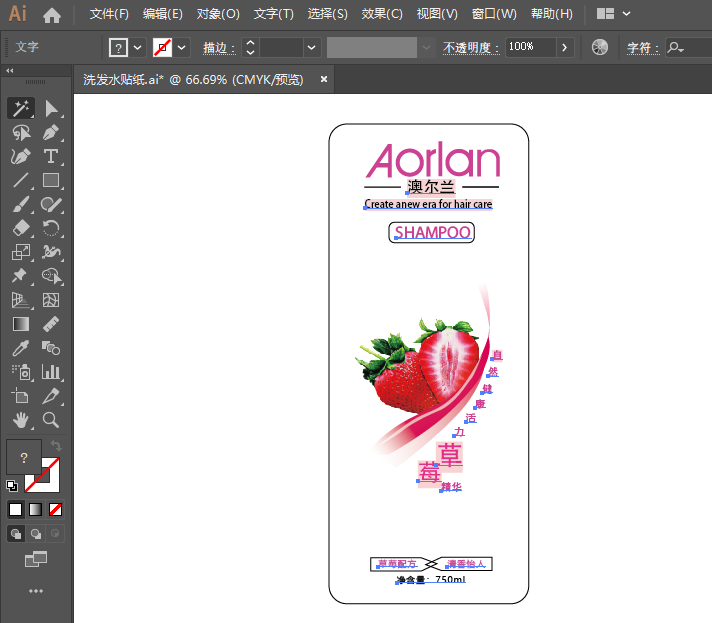This screenshot has width=712, height=623.
Task: Pick the Gradient tool
Action: (20, 324)
